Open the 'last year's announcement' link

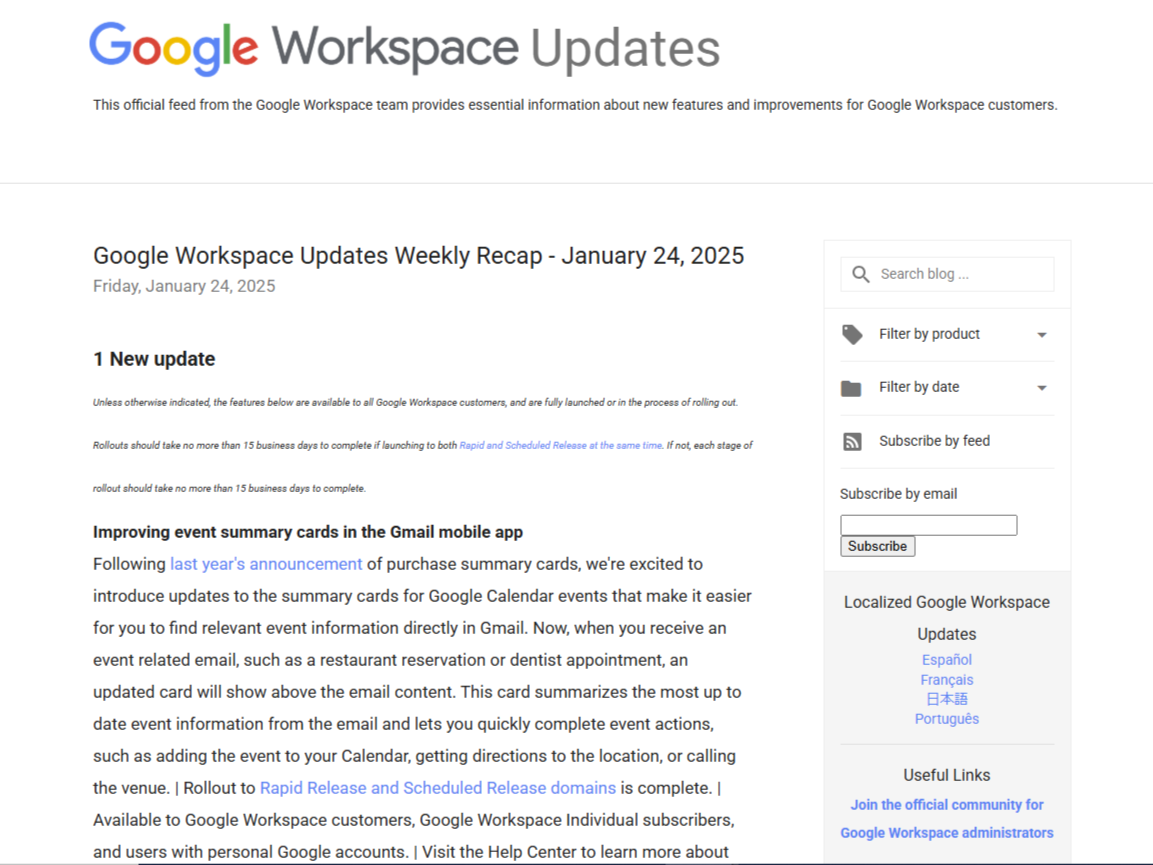click(x=266, y=563)
